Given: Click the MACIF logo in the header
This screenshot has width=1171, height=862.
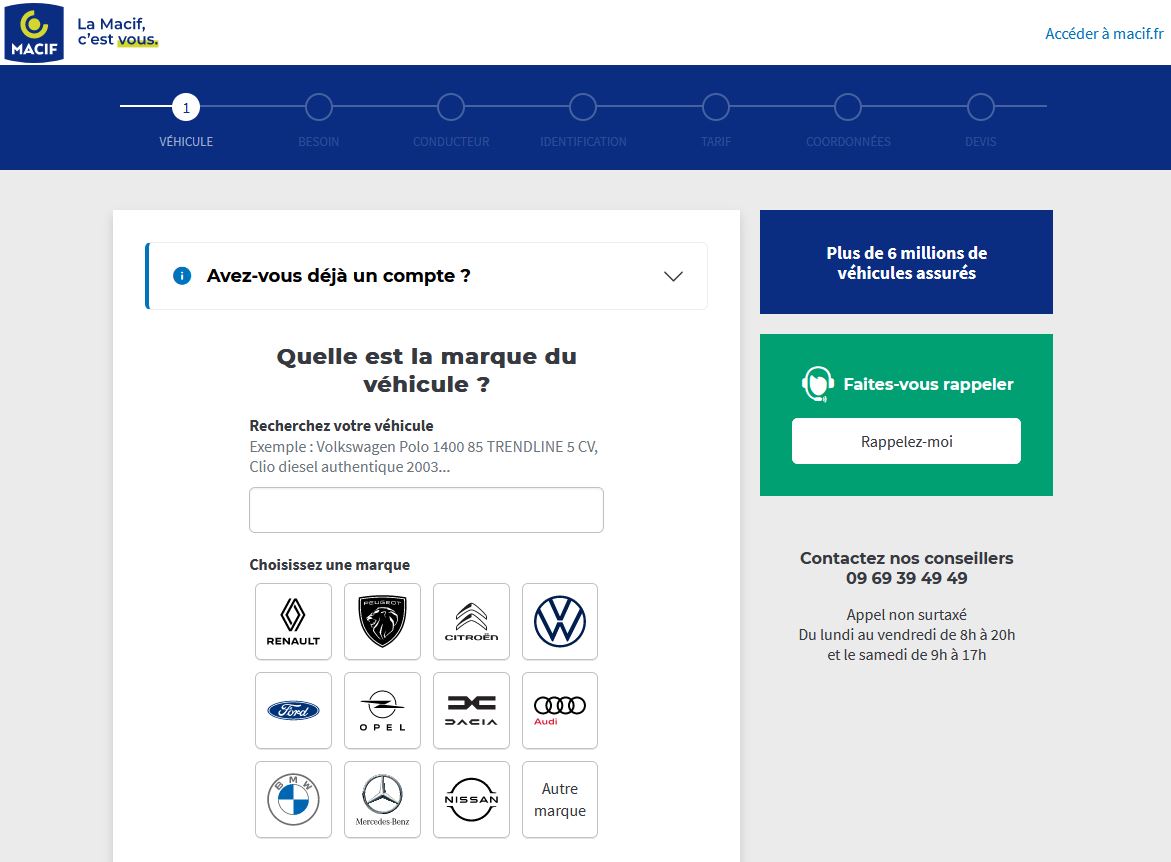Looking at the screenshot, I should pos(34,32).
